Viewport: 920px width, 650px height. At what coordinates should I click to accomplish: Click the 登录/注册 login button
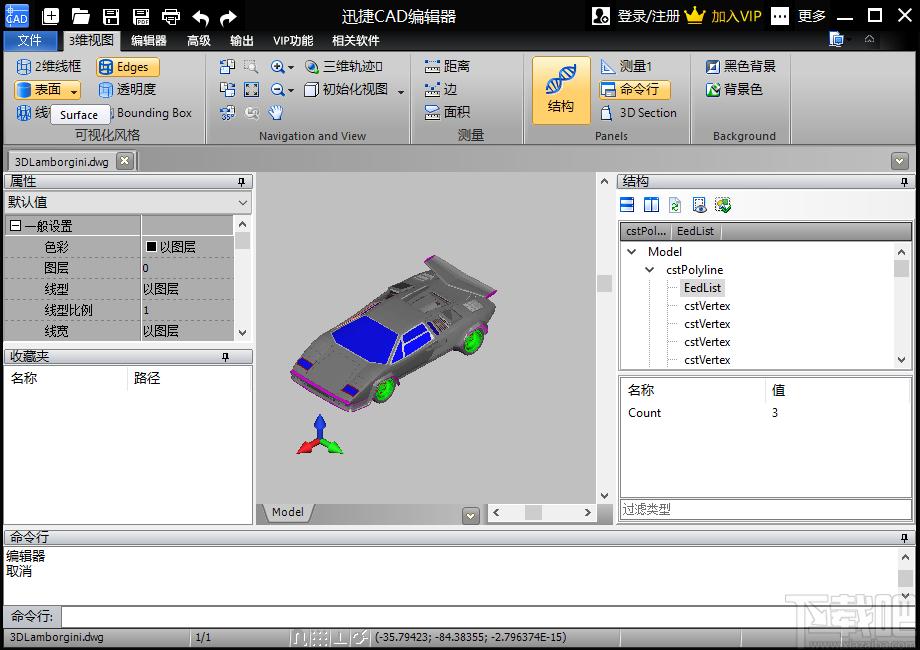636,16
